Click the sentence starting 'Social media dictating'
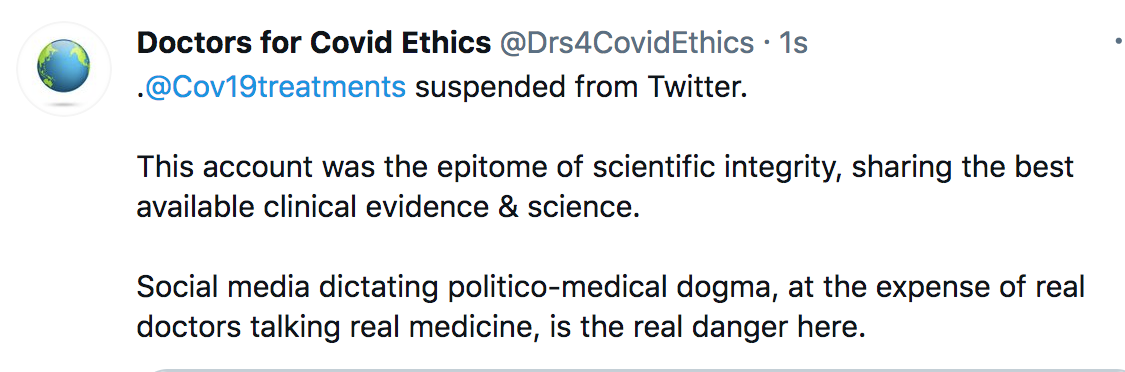 point(611,308)
